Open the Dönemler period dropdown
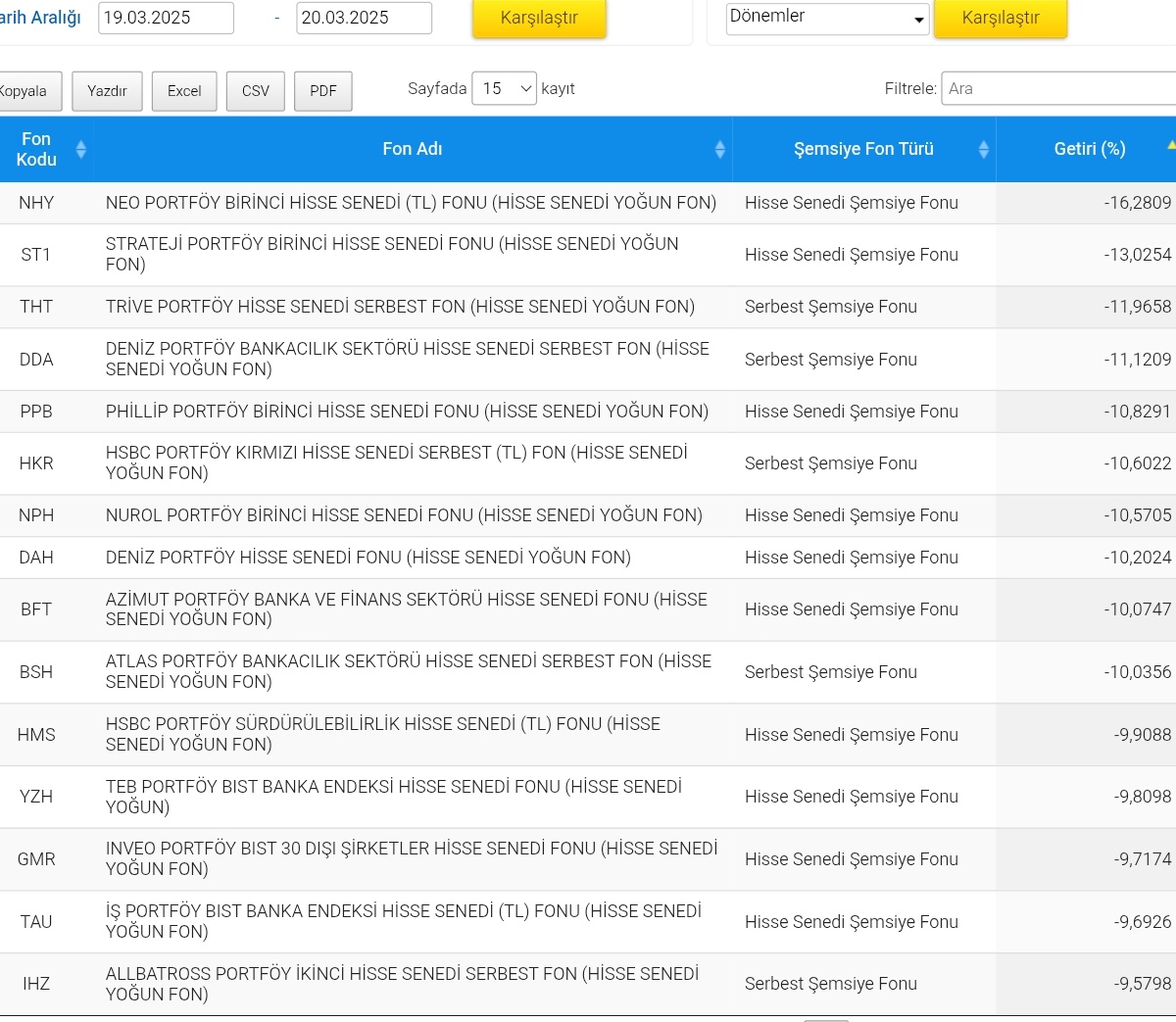 828,18
